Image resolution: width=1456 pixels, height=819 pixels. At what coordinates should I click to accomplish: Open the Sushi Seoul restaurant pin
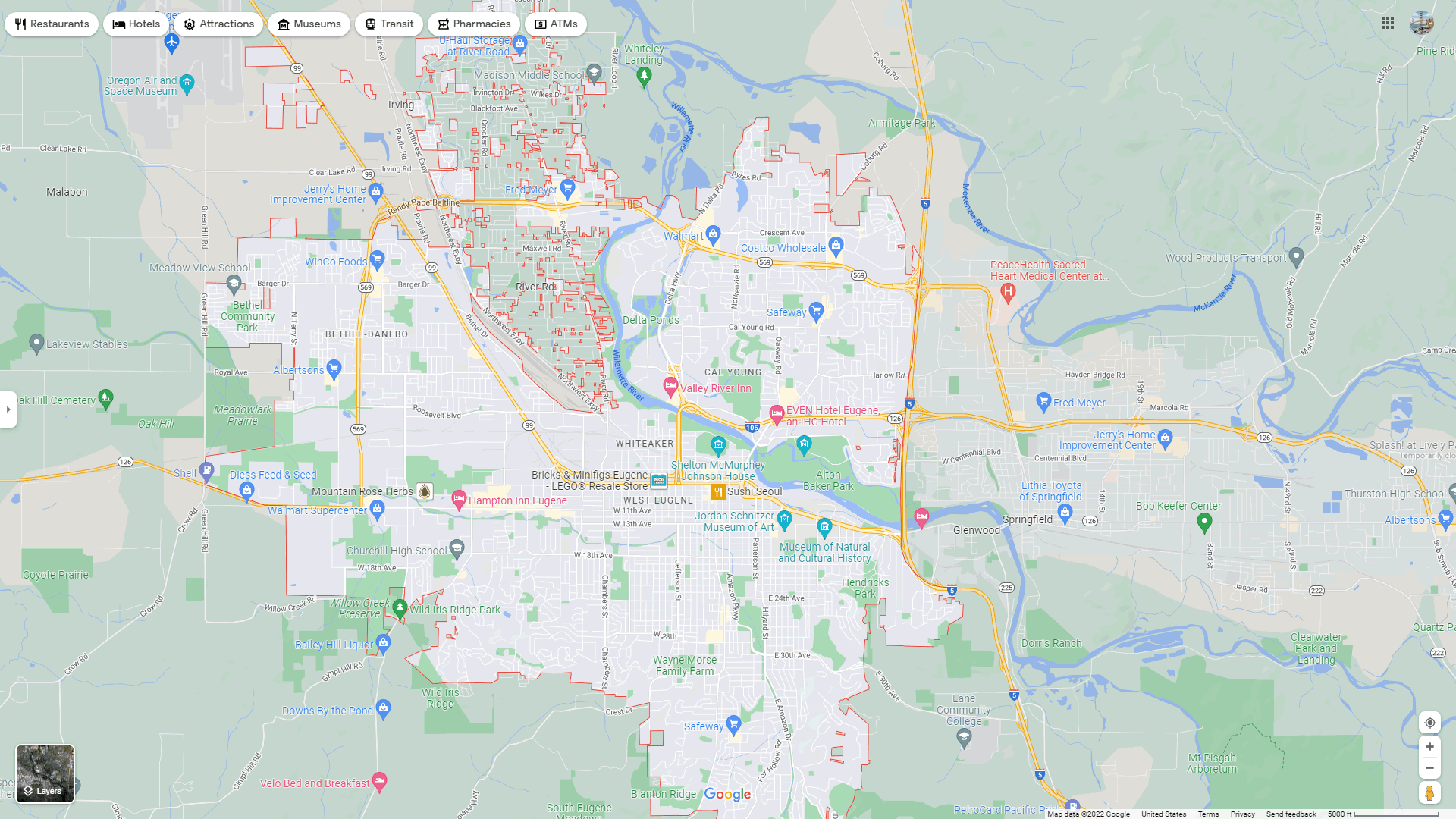tap(717, 492)
